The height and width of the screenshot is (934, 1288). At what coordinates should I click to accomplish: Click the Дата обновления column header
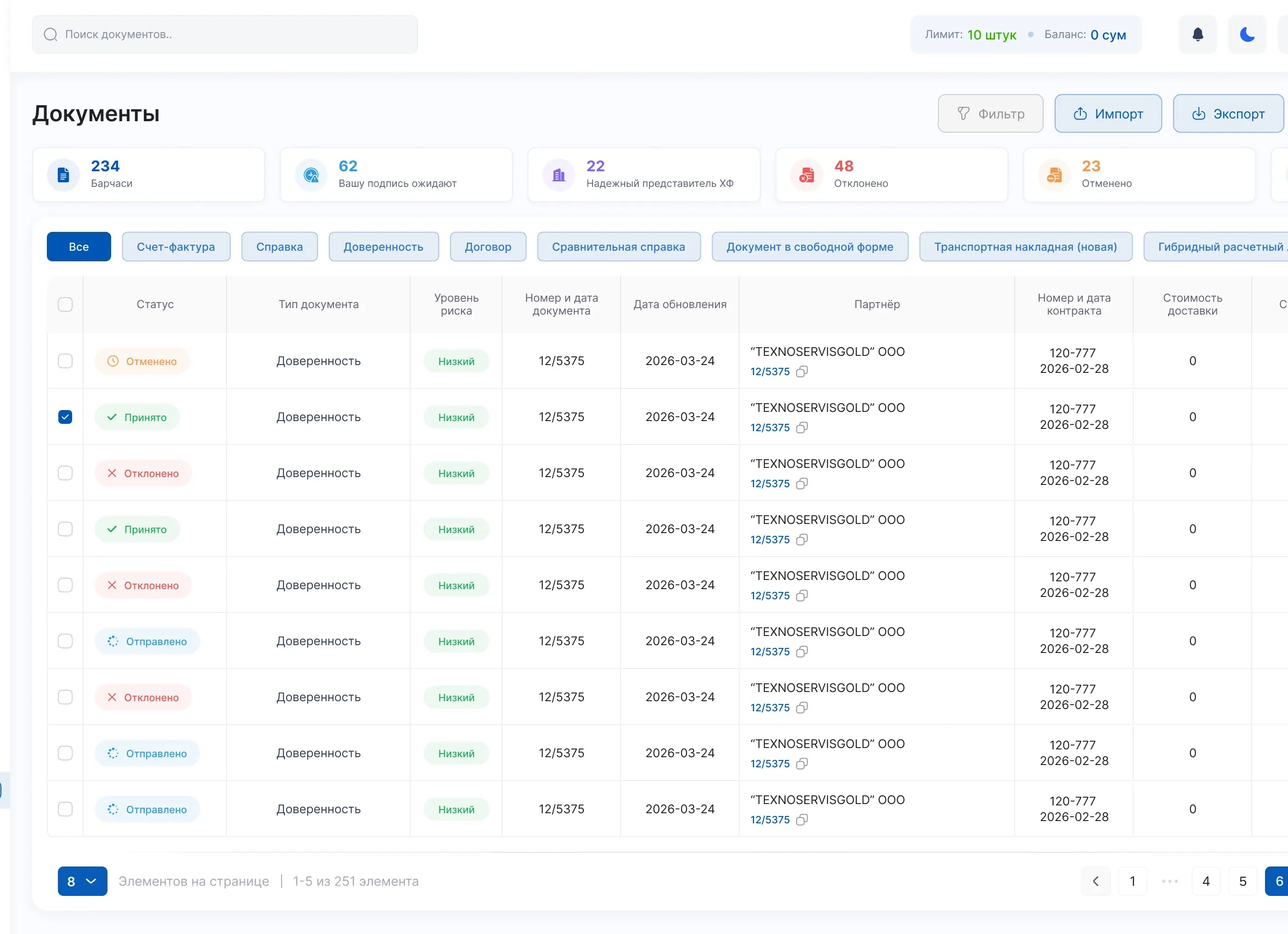(x=680, y=304)
